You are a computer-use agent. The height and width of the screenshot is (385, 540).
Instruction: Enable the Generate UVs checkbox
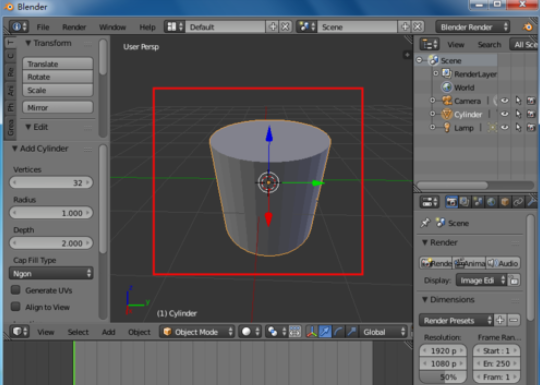[x=15, y=290]
